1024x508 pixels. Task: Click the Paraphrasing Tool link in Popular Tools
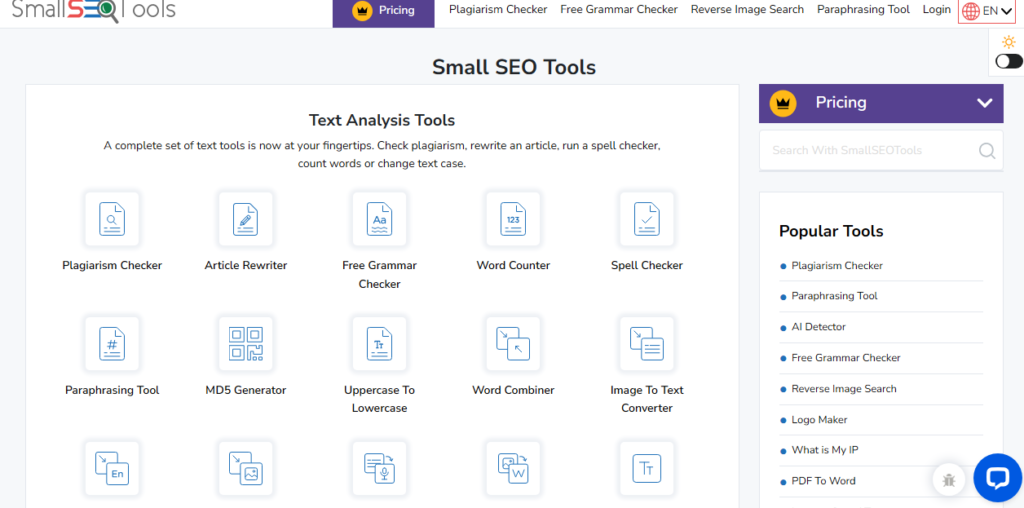pyautogui.click(x=834, y=296)
